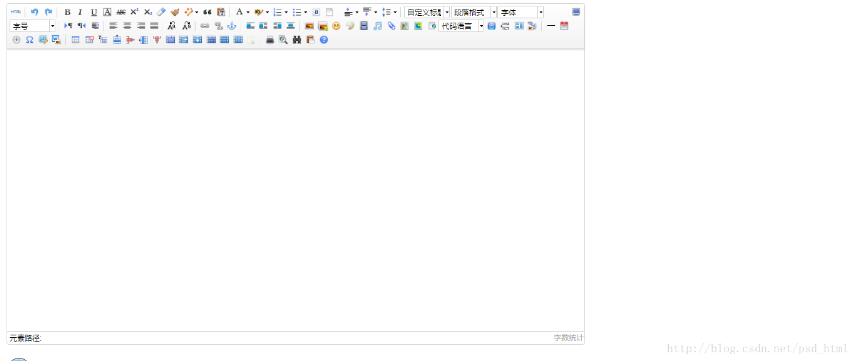Apply font color with A icon
The image size is (862, 364).
pos(239,12)
